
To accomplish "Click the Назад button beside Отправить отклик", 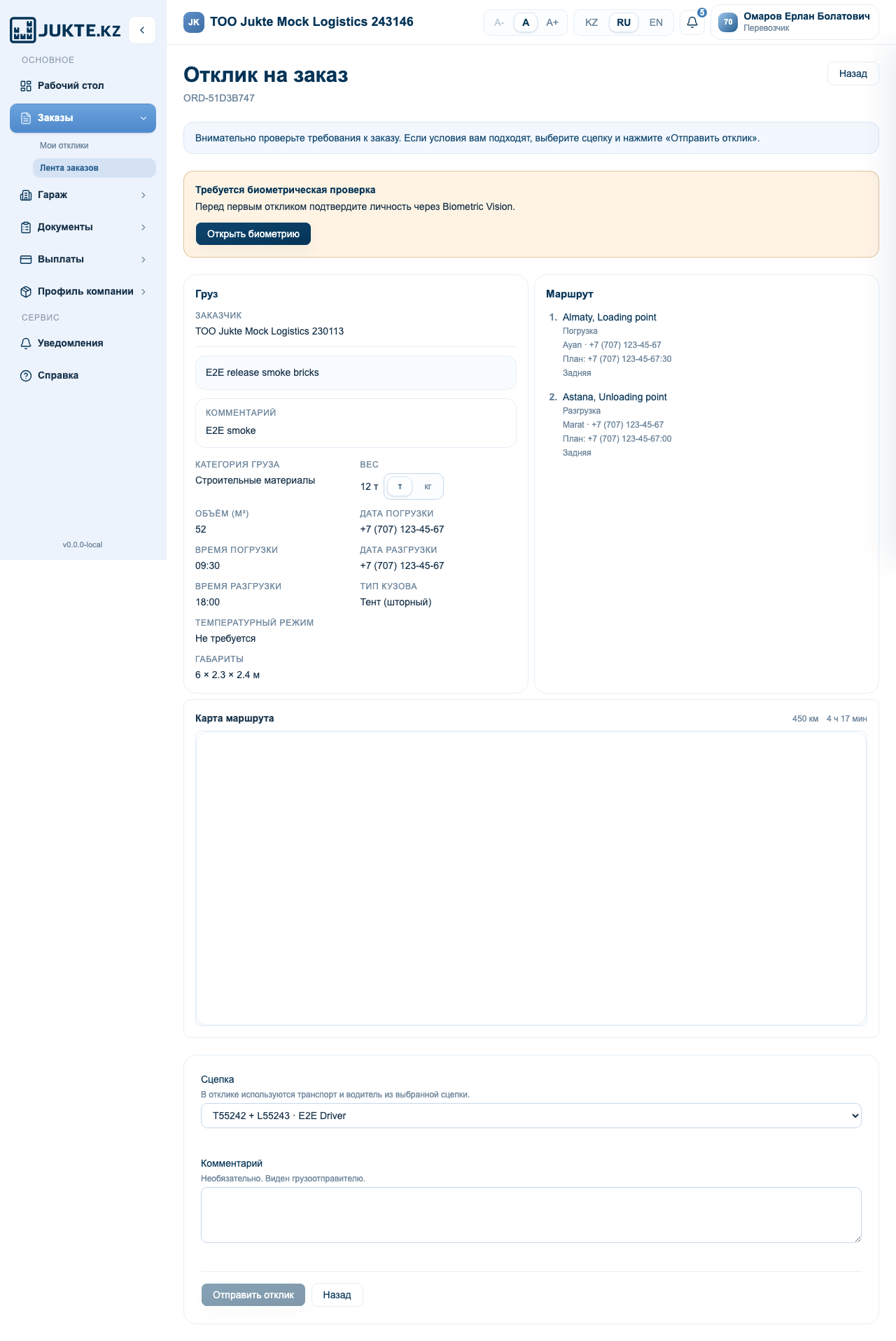I will (x=337, y=1295).
